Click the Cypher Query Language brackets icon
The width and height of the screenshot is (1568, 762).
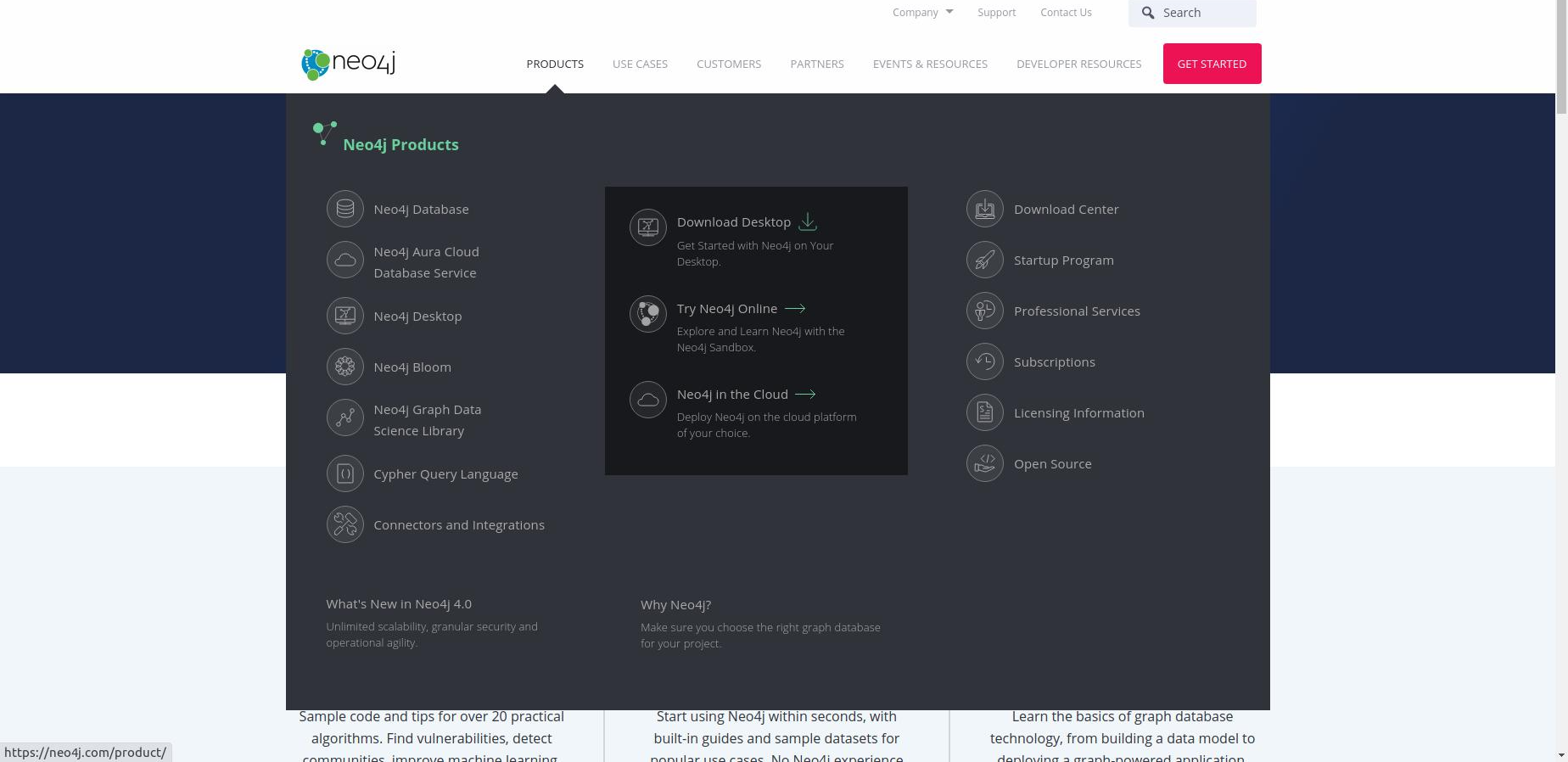[x=344, y=473]
